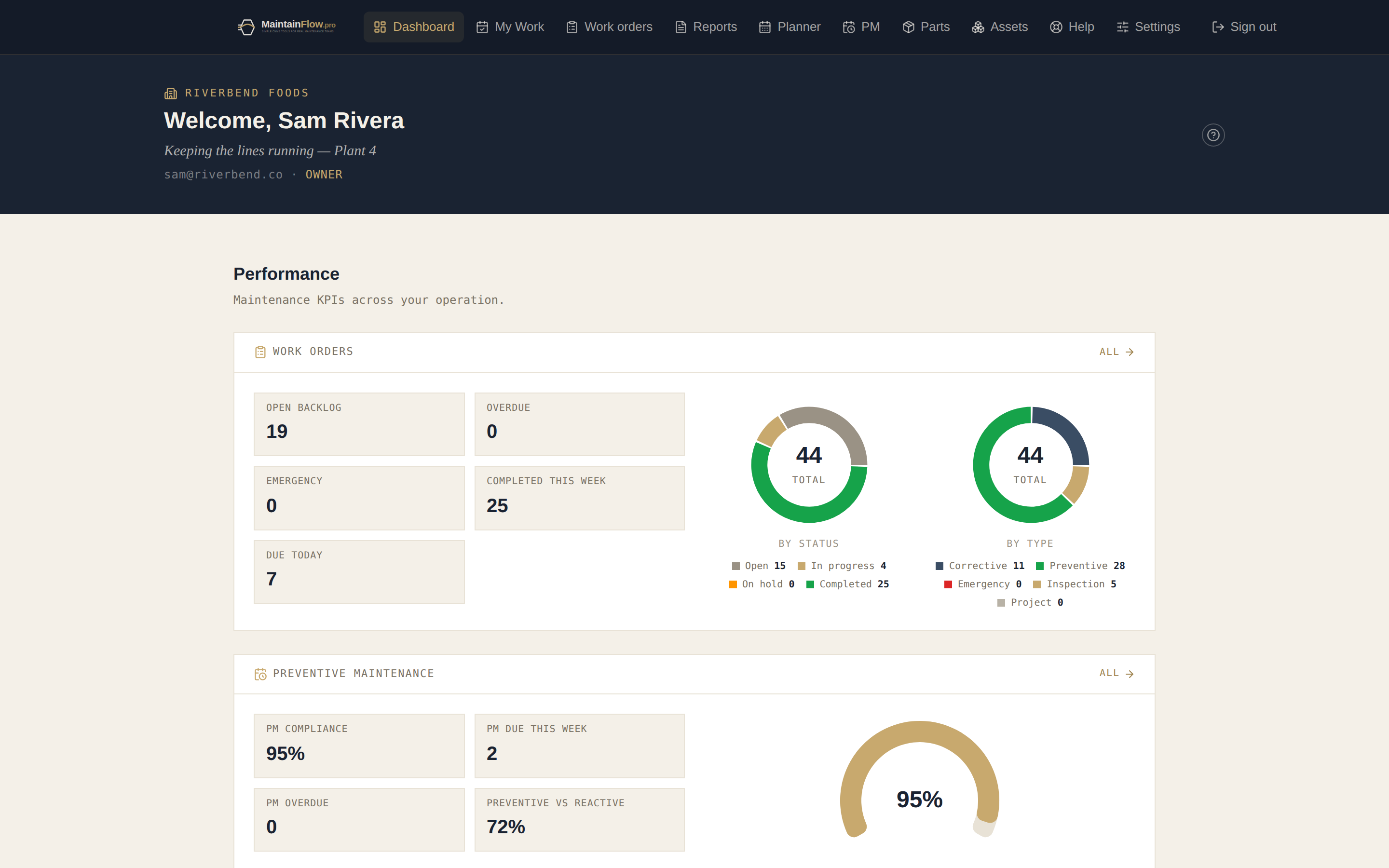Click the Settings sliders icon
The image size is (1389, 868).
tap(1123, 27)
